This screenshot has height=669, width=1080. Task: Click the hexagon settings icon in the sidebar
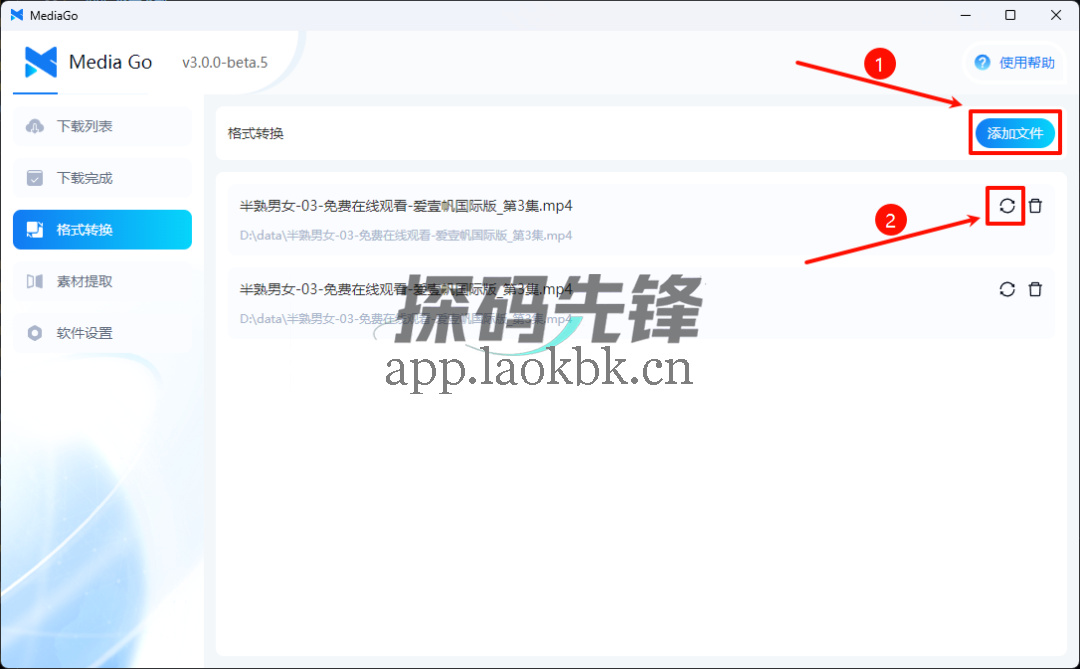34,333
